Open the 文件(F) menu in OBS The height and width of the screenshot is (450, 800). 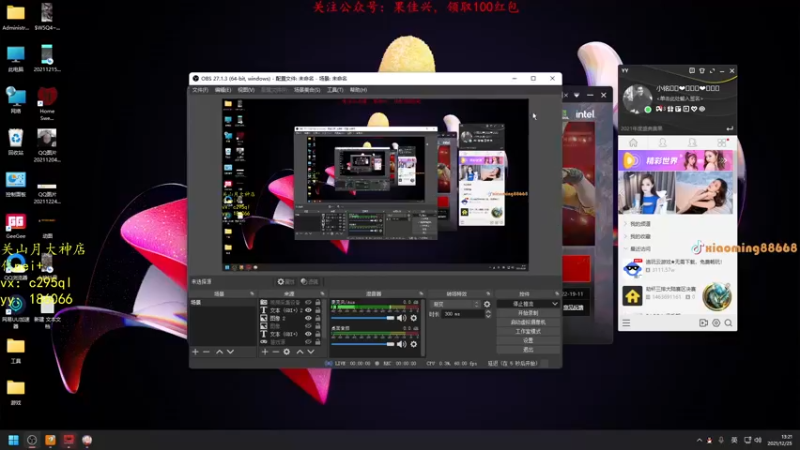coord(200,90)
